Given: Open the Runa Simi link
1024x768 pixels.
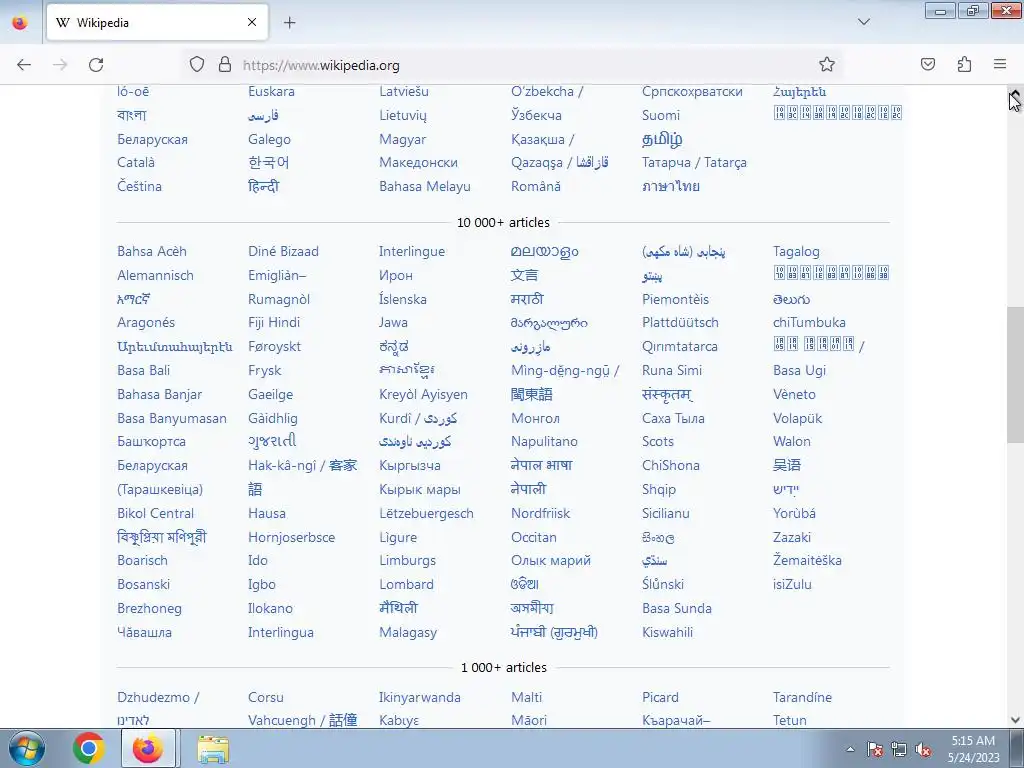Looking at the screenshot, I should coord(671,370).
